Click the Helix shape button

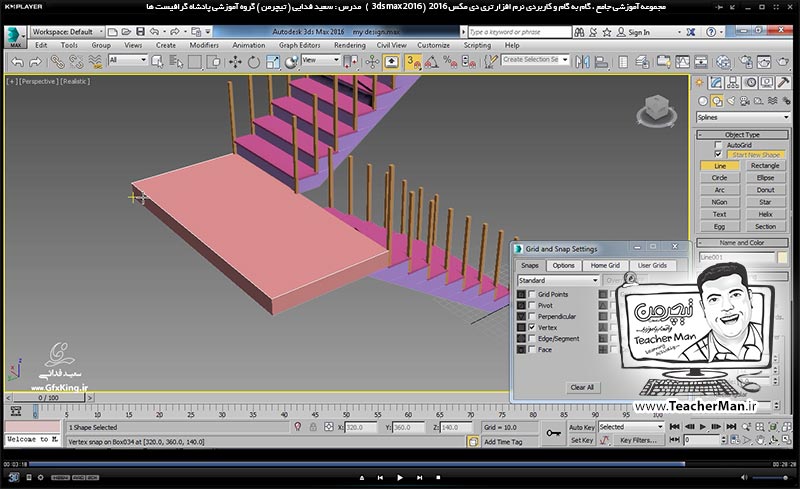coord(765,214)
